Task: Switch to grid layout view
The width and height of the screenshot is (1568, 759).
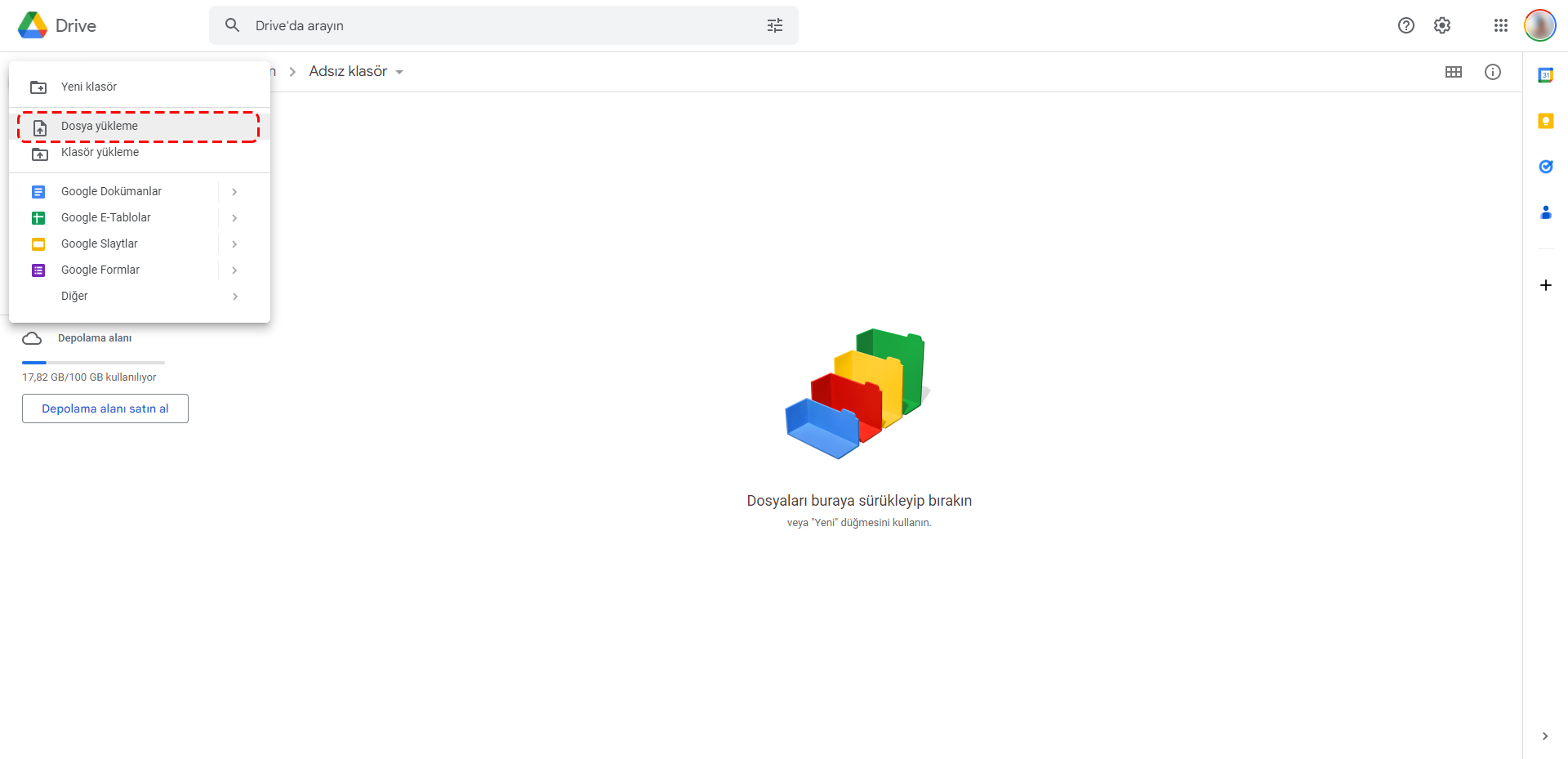Action: [1453, 72]
